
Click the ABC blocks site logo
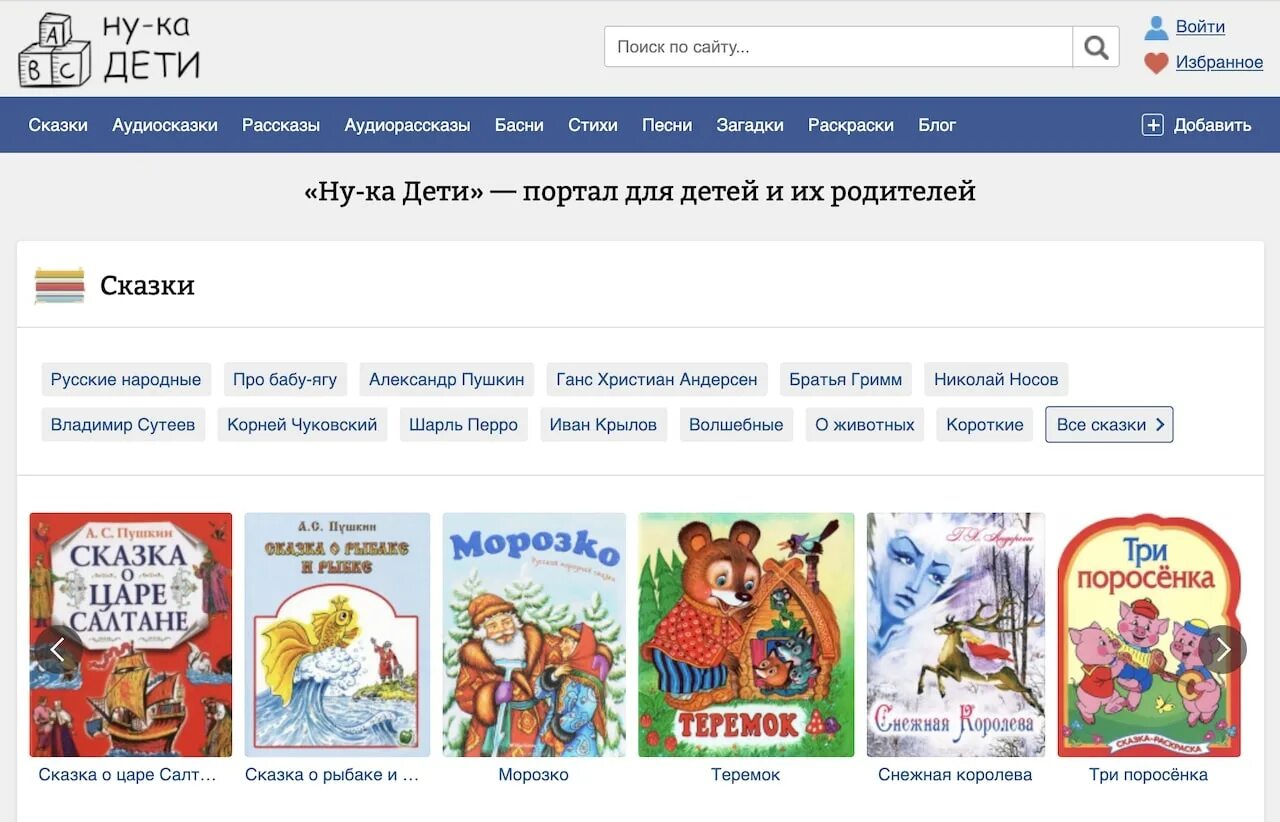click(x=109, y=48)
